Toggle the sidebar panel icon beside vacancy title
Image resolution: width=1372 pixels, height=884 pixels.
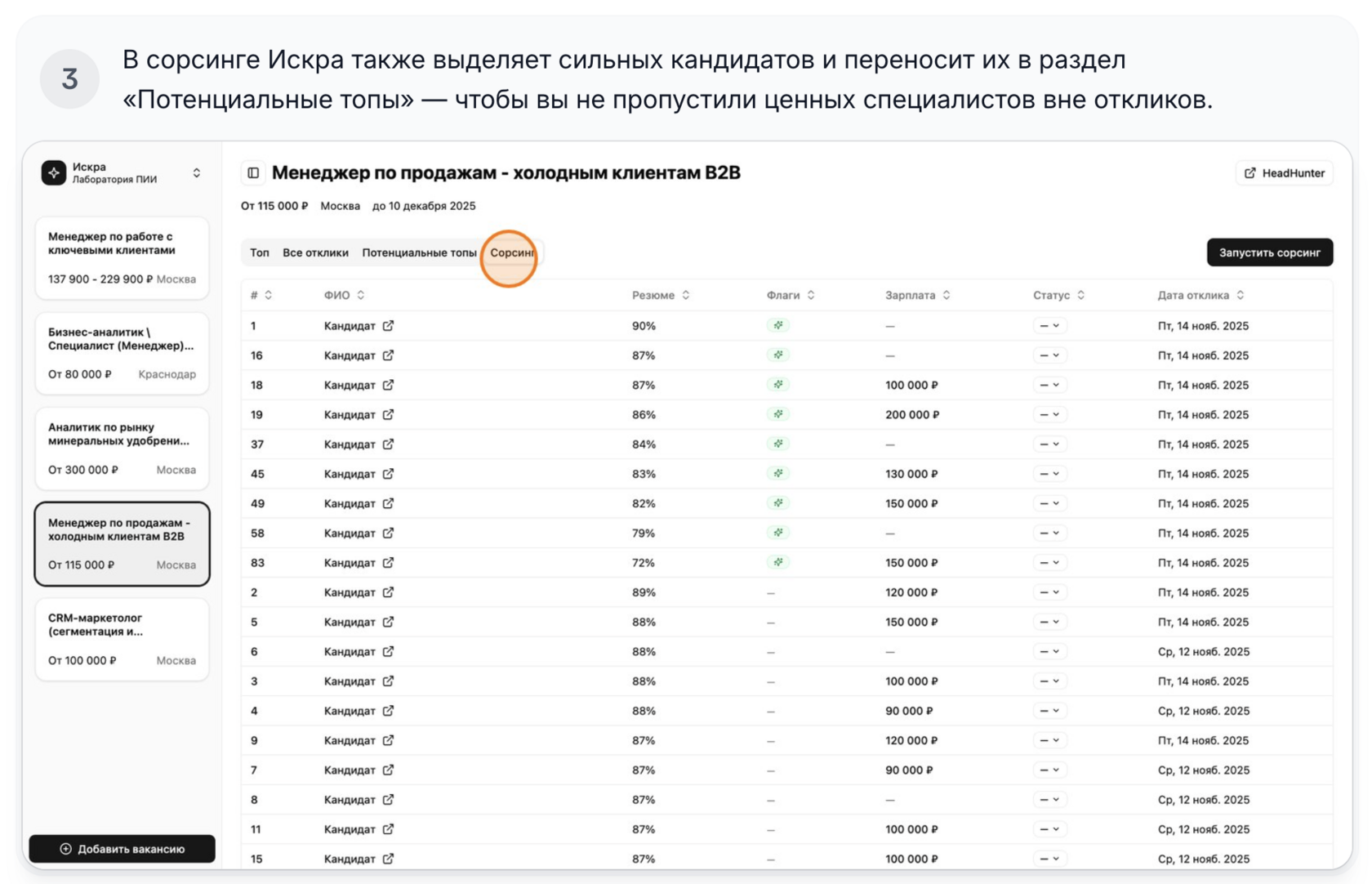point(253,173)
